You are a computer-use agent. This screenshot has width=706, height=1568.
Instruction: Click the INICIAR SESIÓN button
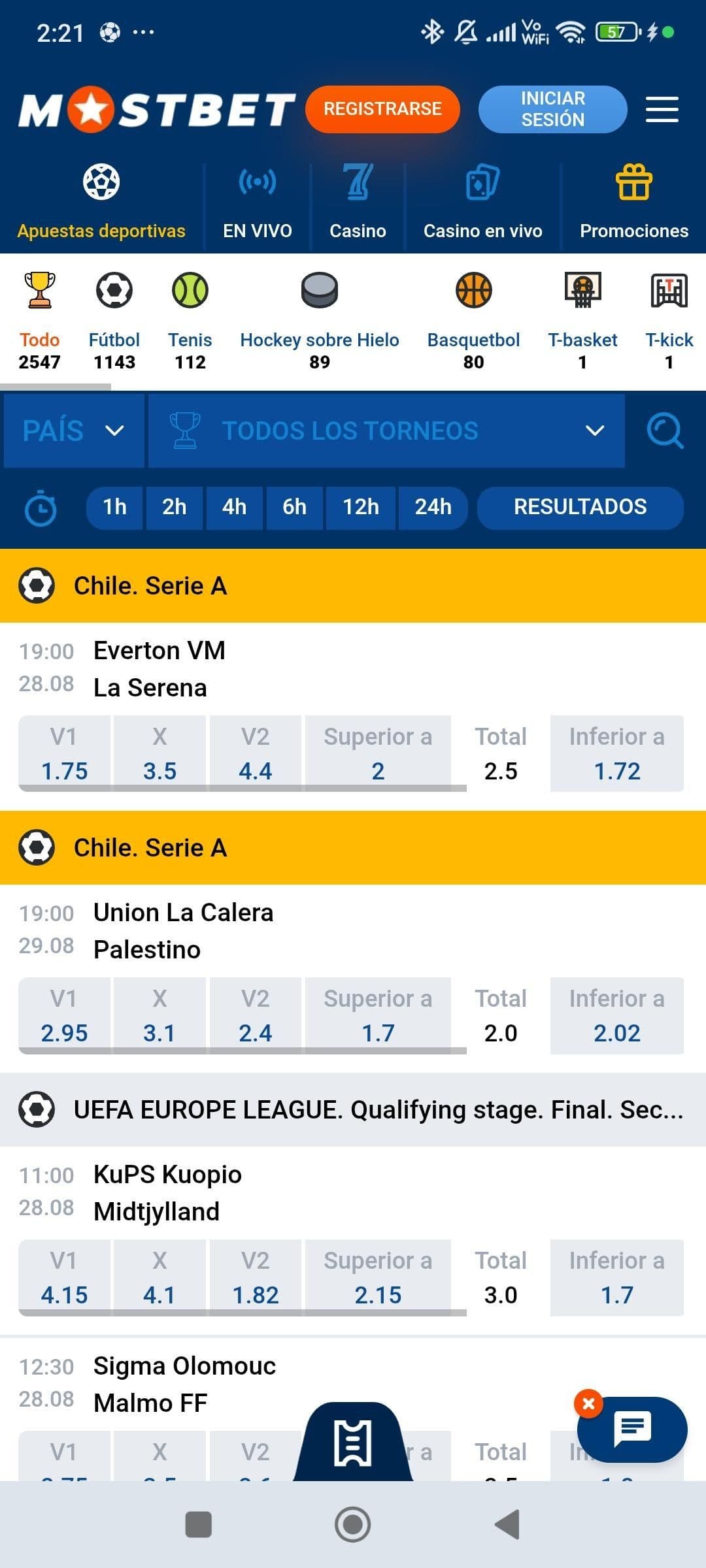click(x=553, y=109)
